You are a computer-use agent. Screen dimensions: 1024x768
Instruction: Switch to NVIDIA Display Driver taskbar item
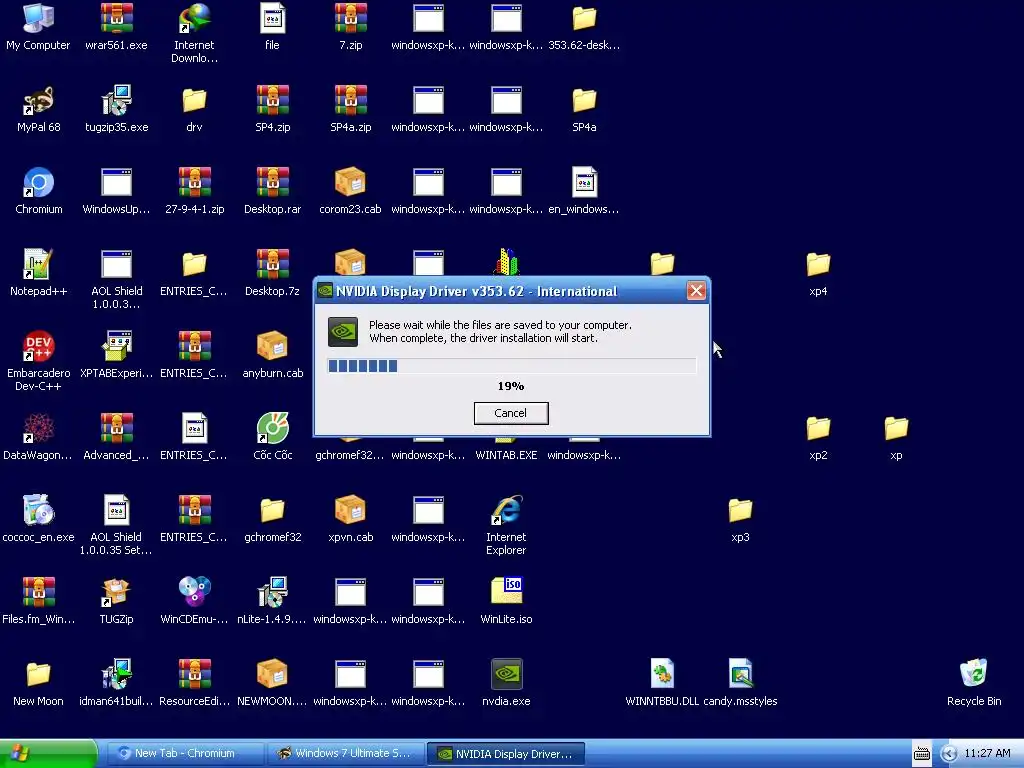tap(505, 754)
